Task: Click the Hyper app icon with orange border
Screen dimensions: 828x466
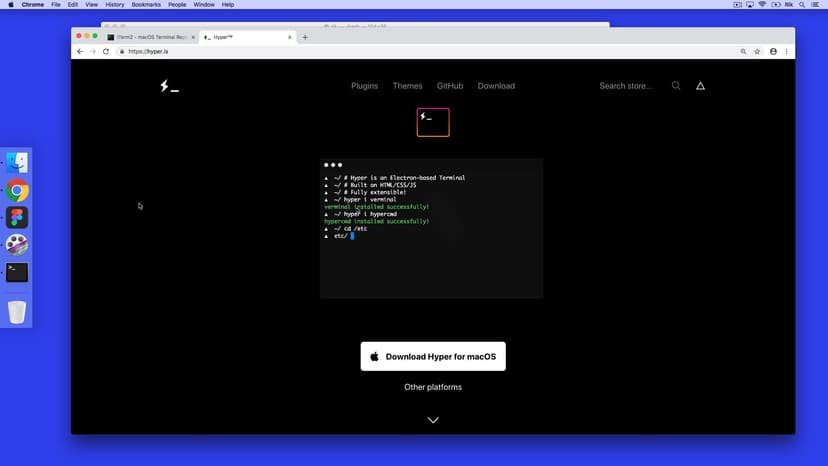Action: coord(433,121)
